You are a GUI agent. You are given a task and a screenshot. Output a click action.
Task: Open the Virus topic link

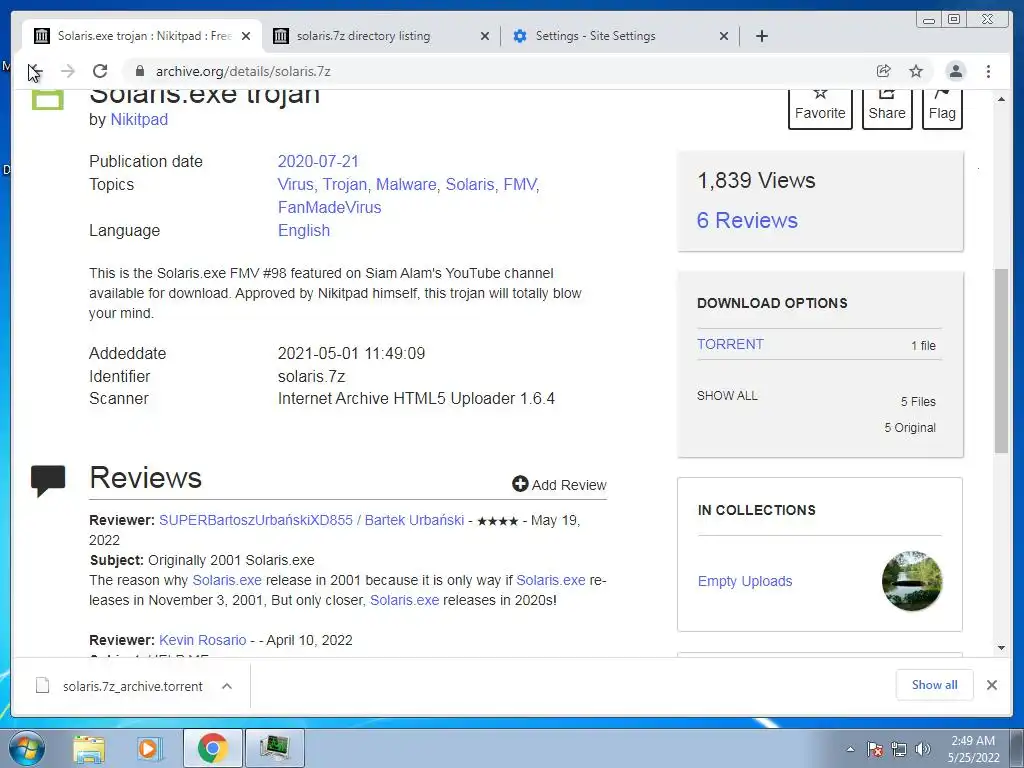295,184
